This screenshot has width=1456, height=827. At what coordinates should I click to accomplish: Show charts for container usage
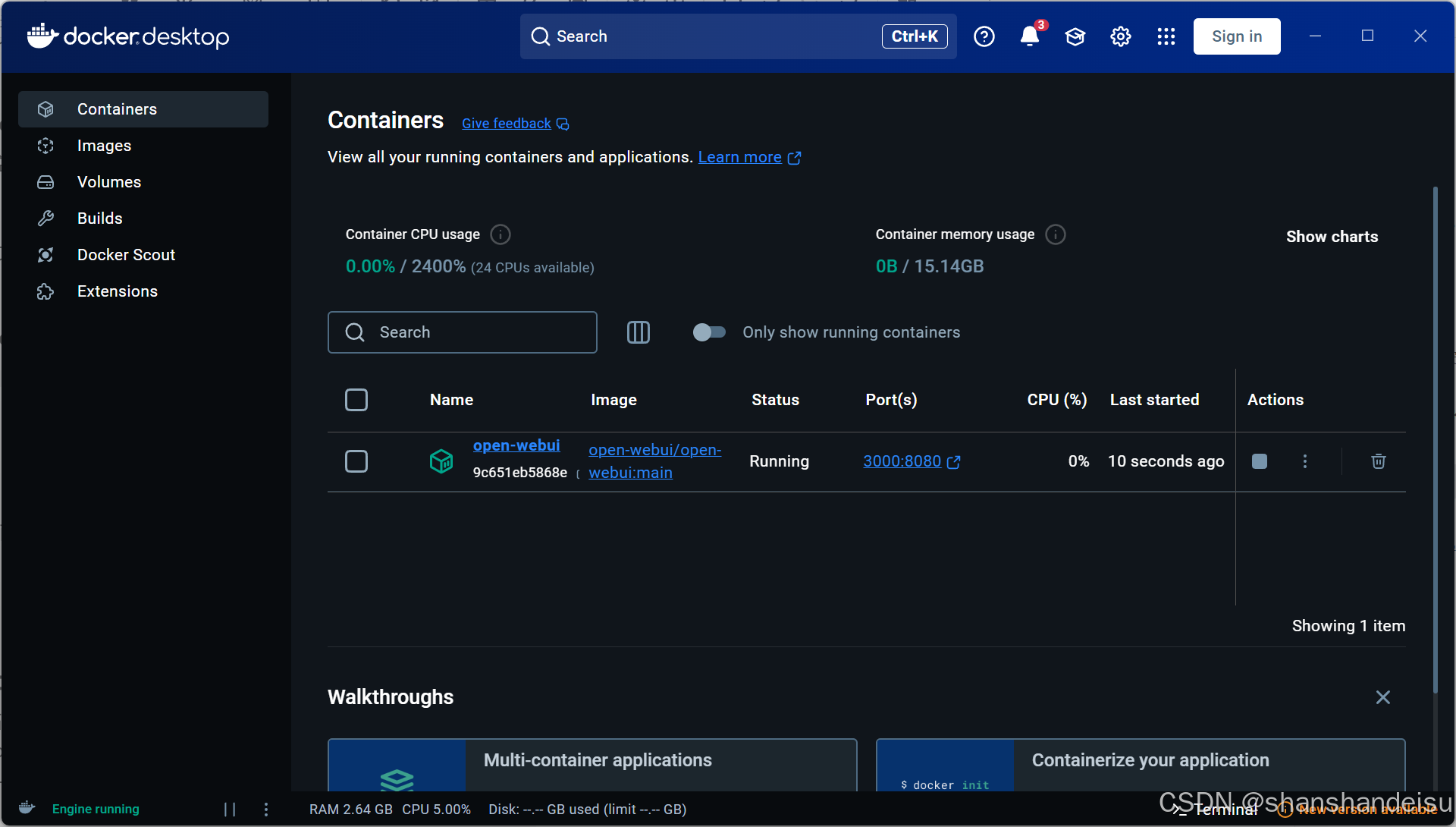click(x=1332, y=236)
